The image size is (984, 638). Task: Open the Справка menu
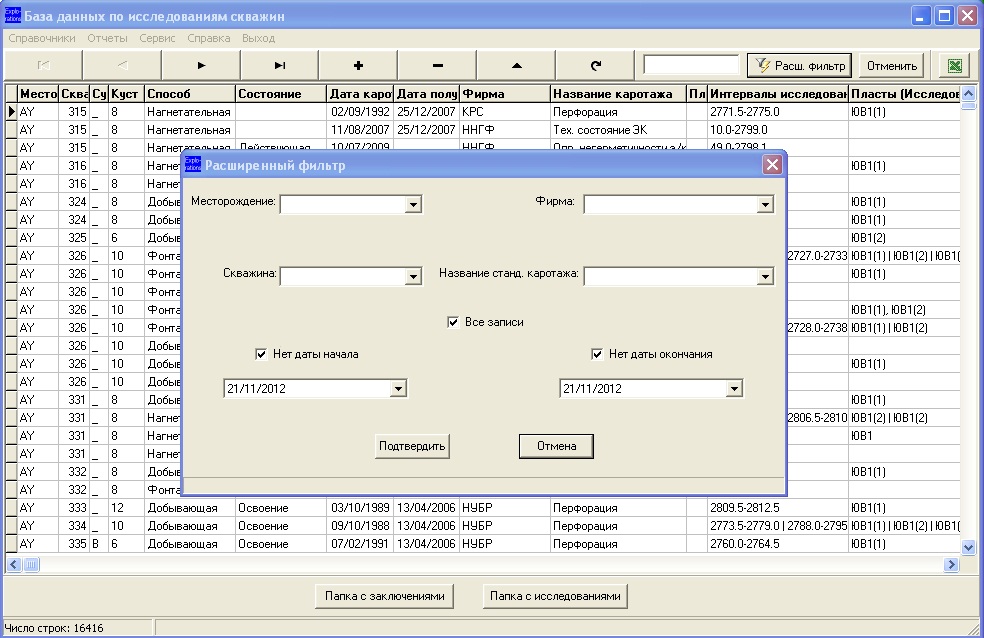click(x=209, y=38)
